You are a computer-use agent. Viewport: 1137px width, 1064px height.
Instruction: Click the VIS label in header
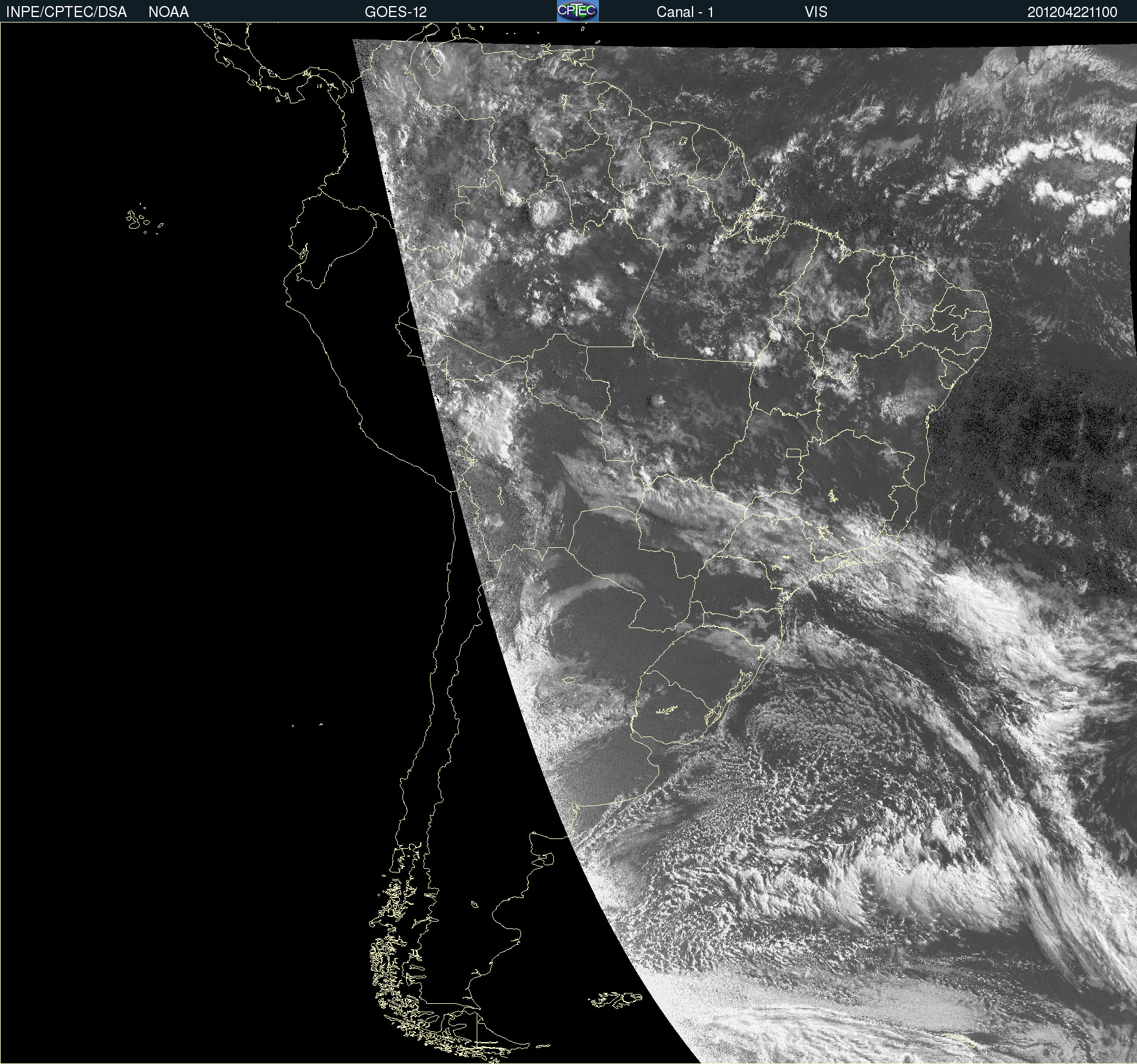click(x=816, y=12)
